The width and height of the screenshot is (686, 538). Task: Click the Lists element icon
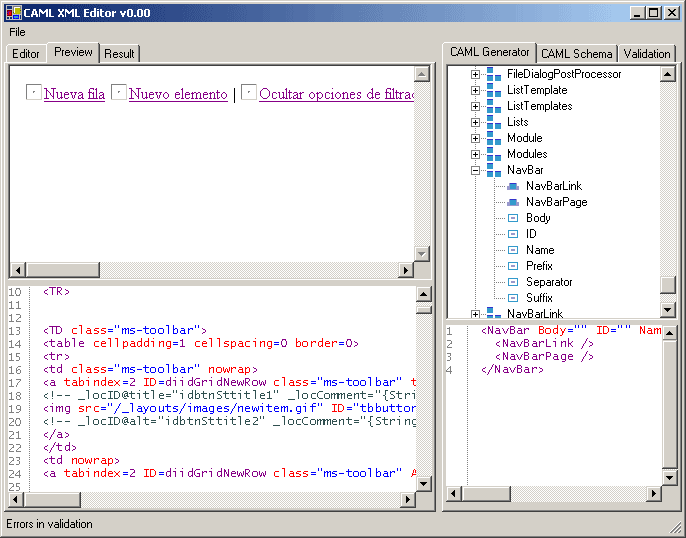click(x=494, y=122)
